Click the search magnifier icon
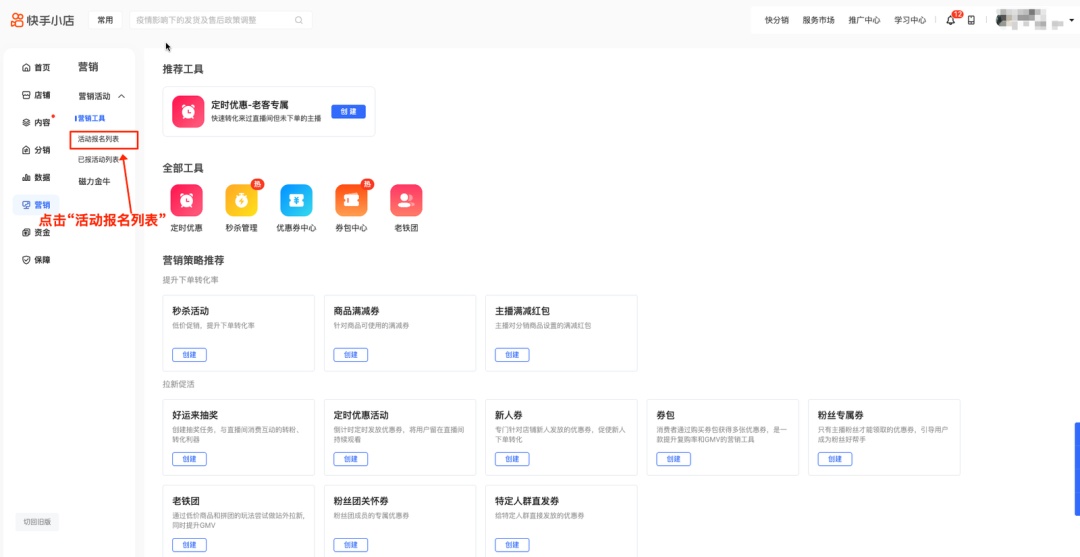 299,20
